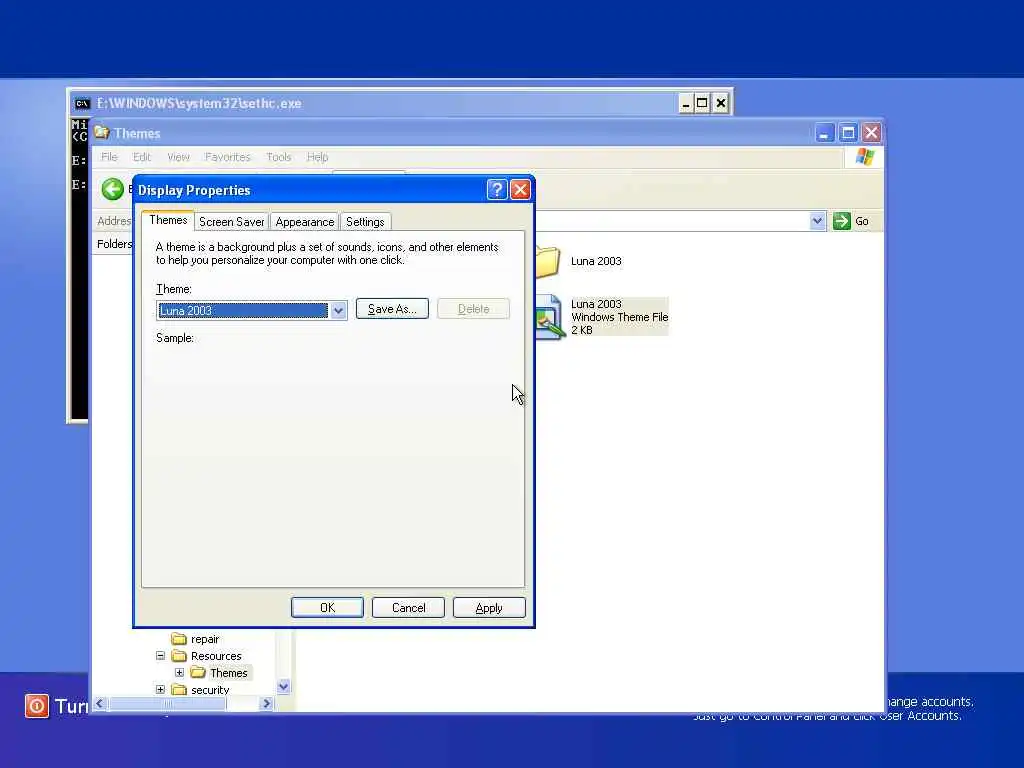Open the Luna 2003 folder icon

pyautogui.click(x=548, y=262)
